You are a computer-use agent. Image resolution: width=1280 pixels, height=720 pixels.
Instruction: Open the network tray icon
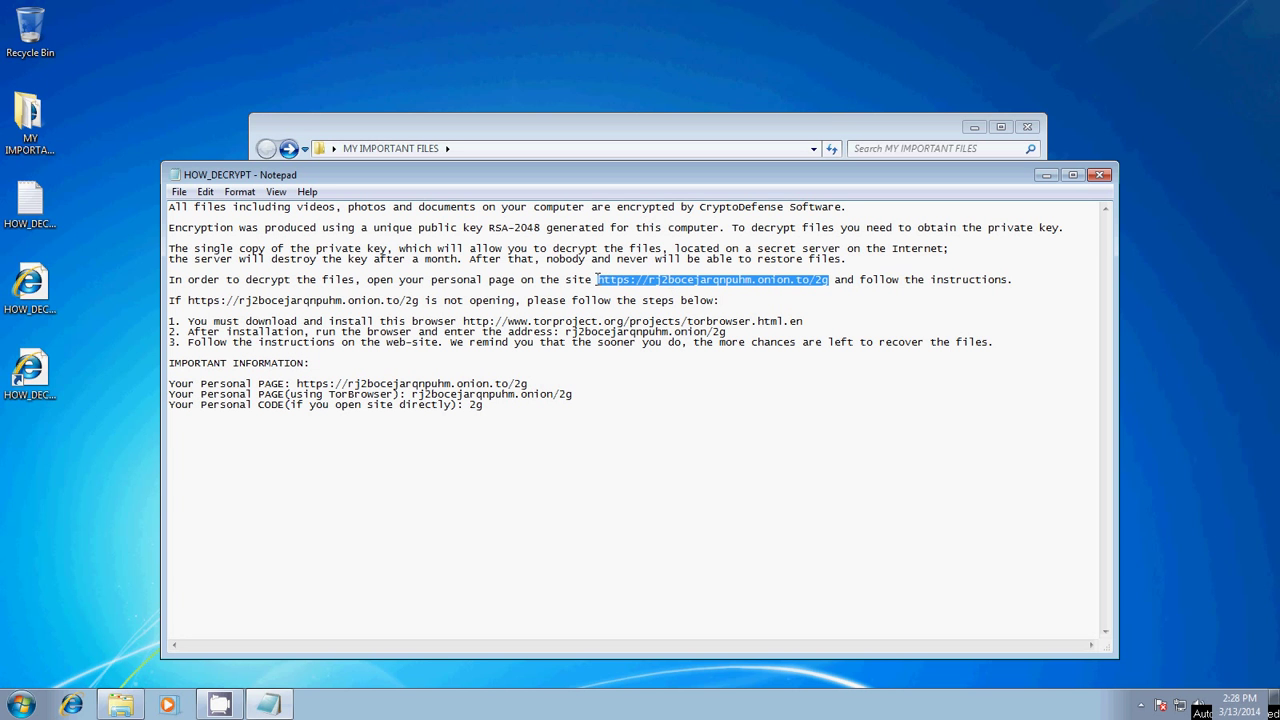(x=1180, y=705)
